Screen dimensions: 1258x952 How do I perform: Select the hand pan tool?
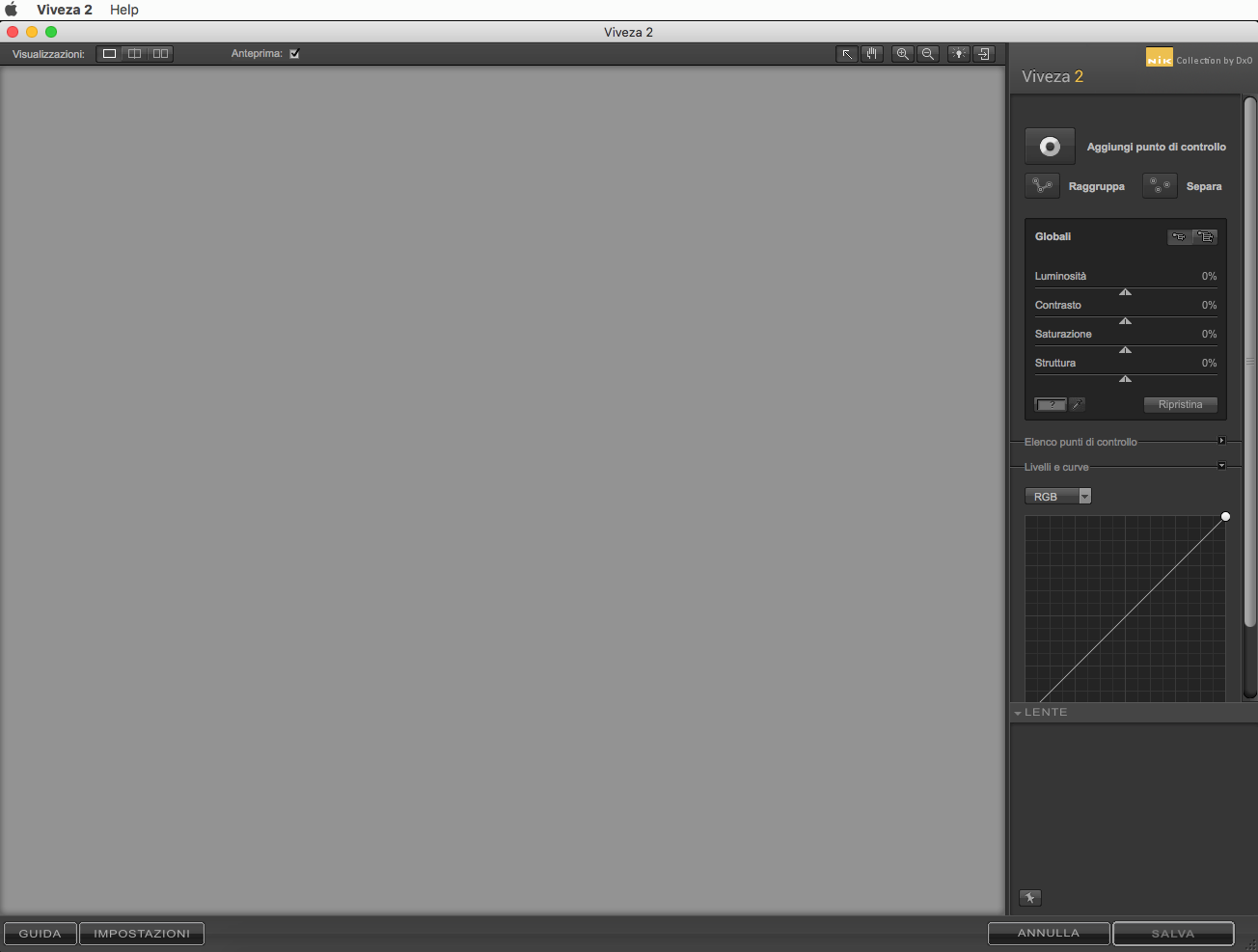pyautogui.click(x=872, y=54)
